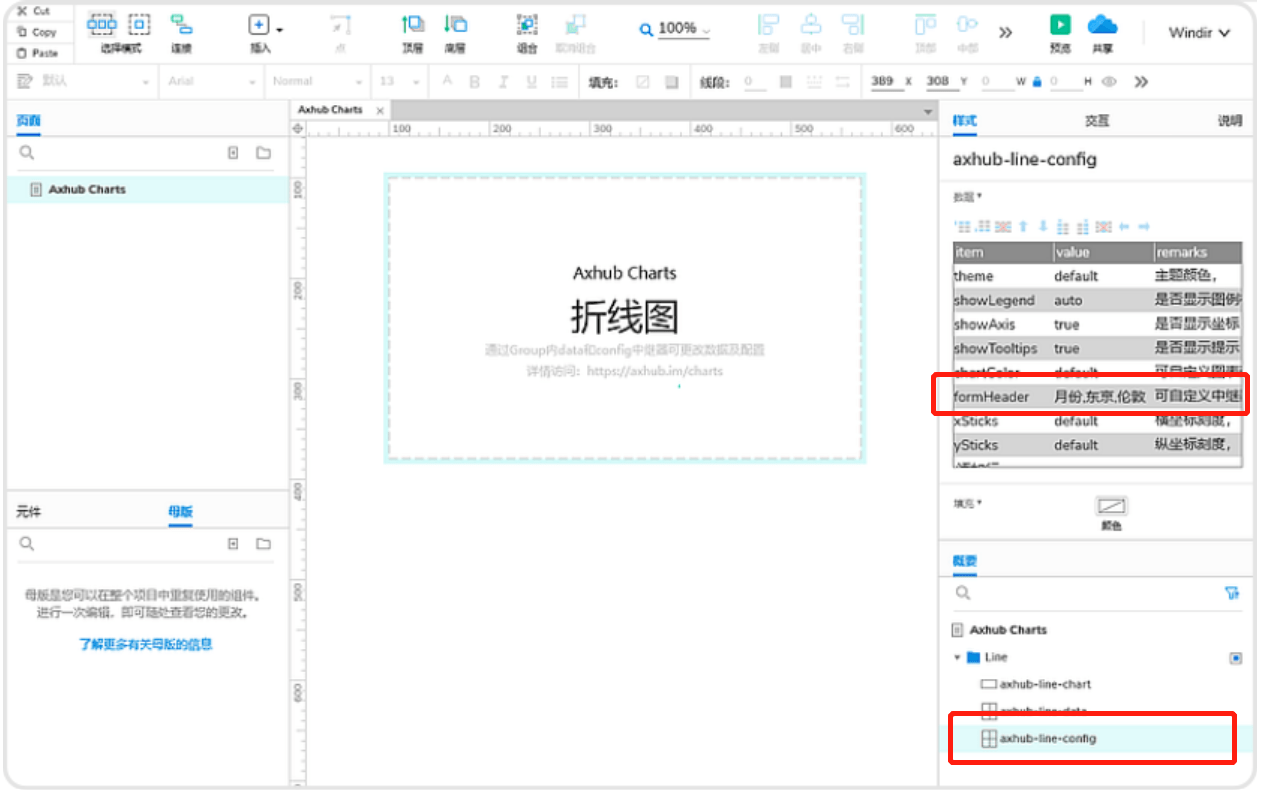Activate the 连接 connector tool

pyautogui.click(x=180, y=26)
